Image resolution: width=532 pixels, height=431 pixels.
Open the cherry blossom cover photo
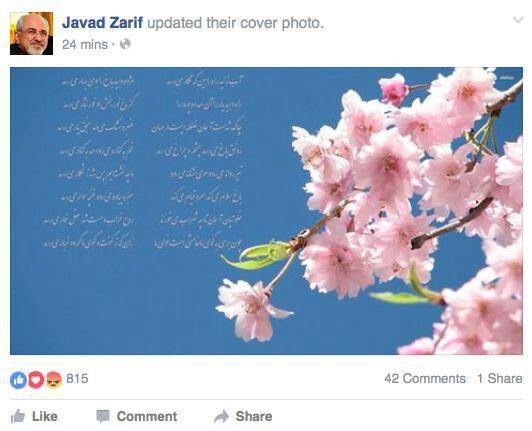coord(266,211)
